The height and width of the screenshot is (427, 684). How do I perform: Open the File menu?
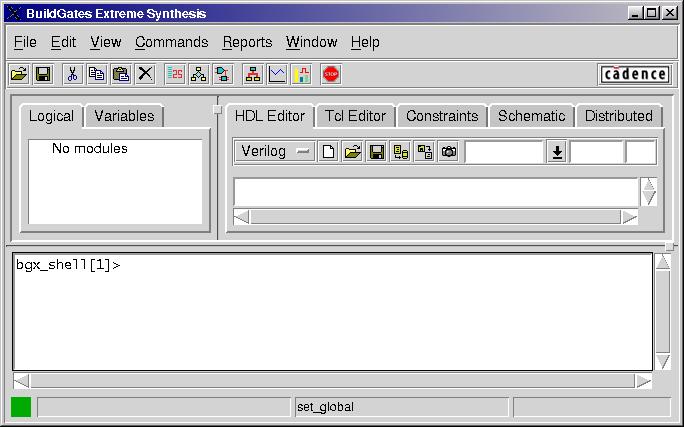pyautogui.click(x=25, y=42)
